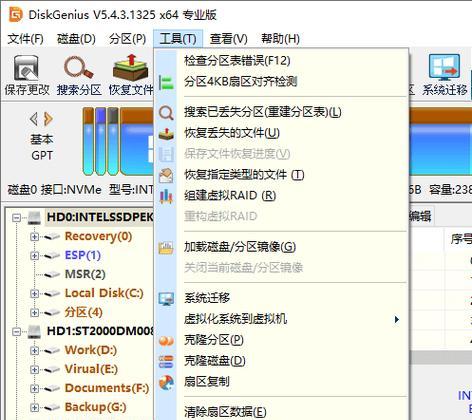Click the load disk image folder icon
The height and width of the screenshot is (420, 472).
166,247
